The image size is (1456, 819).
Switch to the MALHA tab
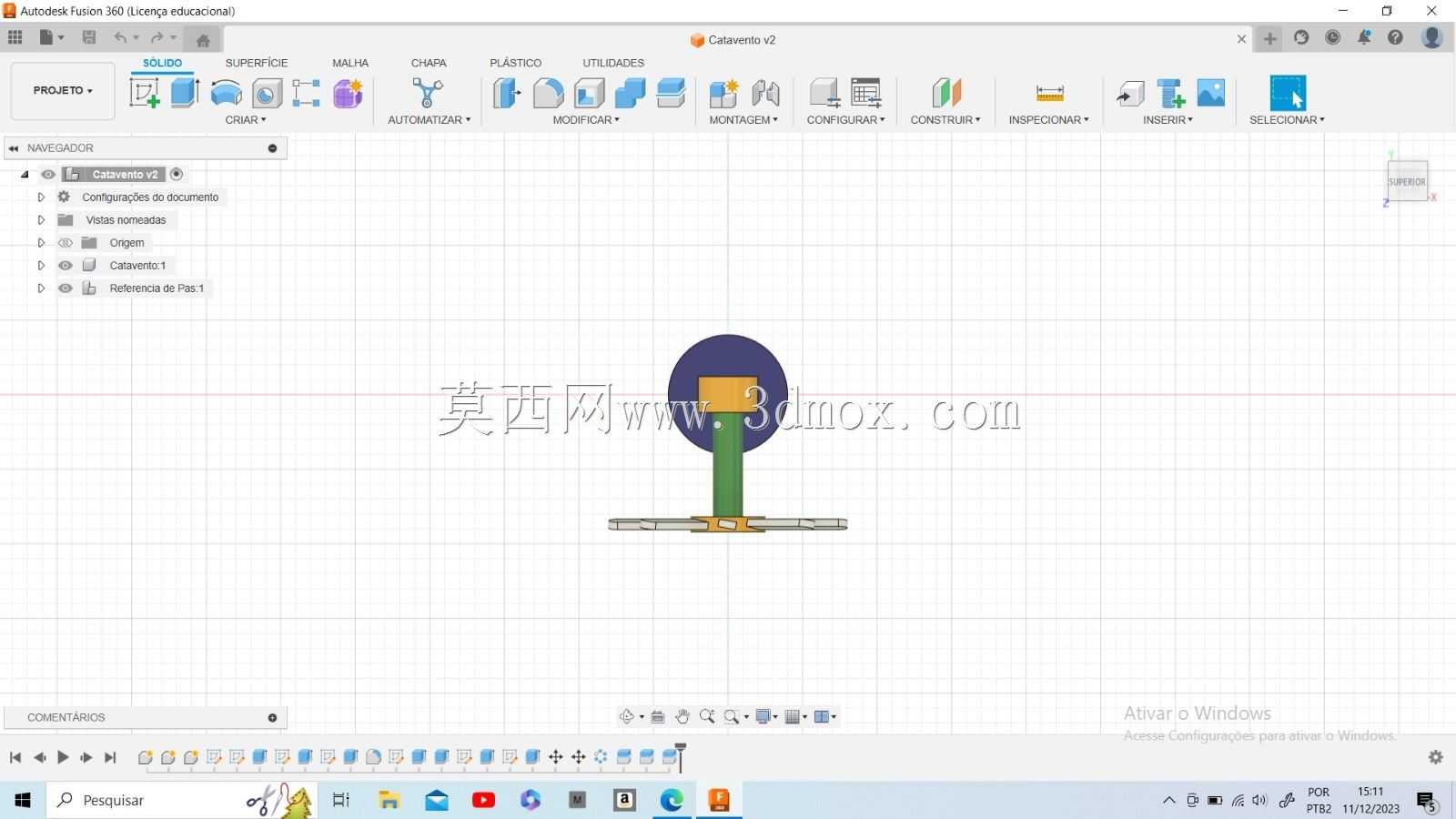(350, 63)
